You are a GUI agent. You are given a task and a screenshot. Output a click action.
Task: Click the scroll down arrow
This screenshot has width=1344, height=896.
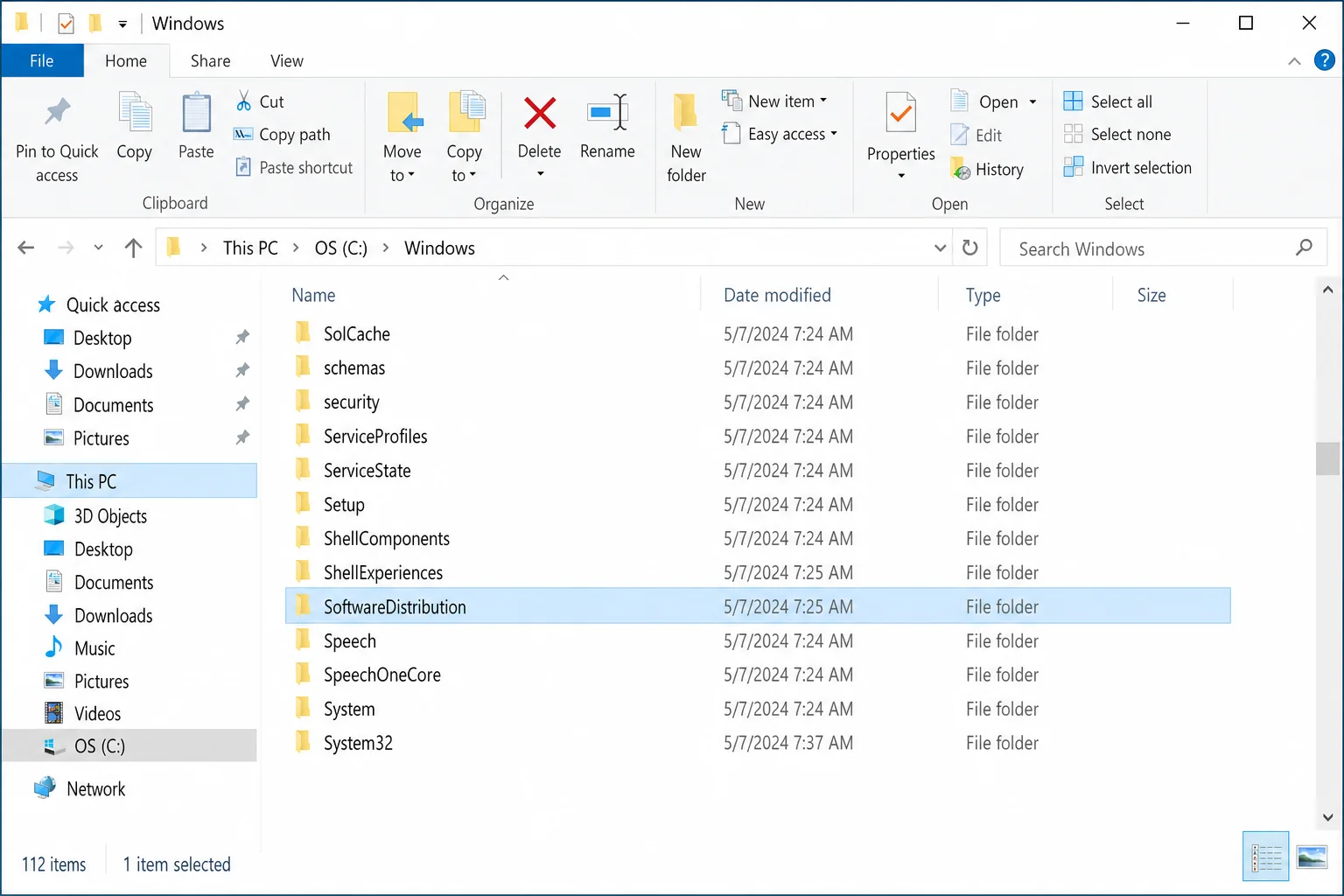point(1327,817)
